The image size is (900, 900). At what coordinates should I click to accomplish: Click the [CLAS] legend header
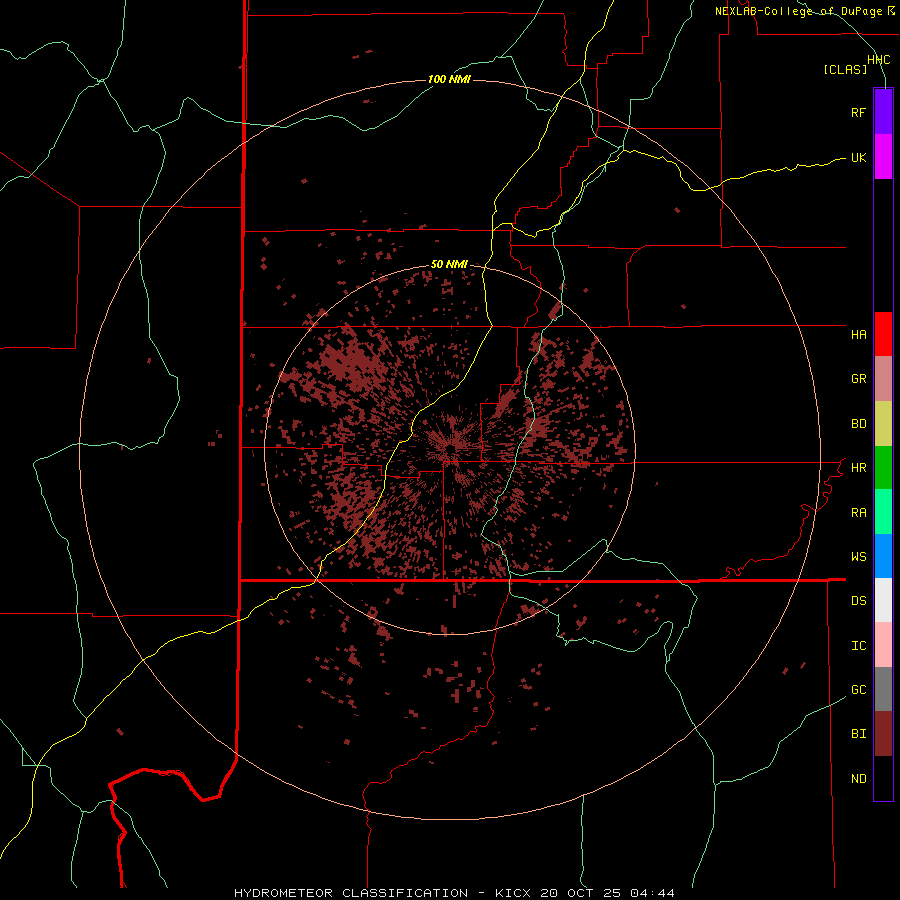(845, 69)
